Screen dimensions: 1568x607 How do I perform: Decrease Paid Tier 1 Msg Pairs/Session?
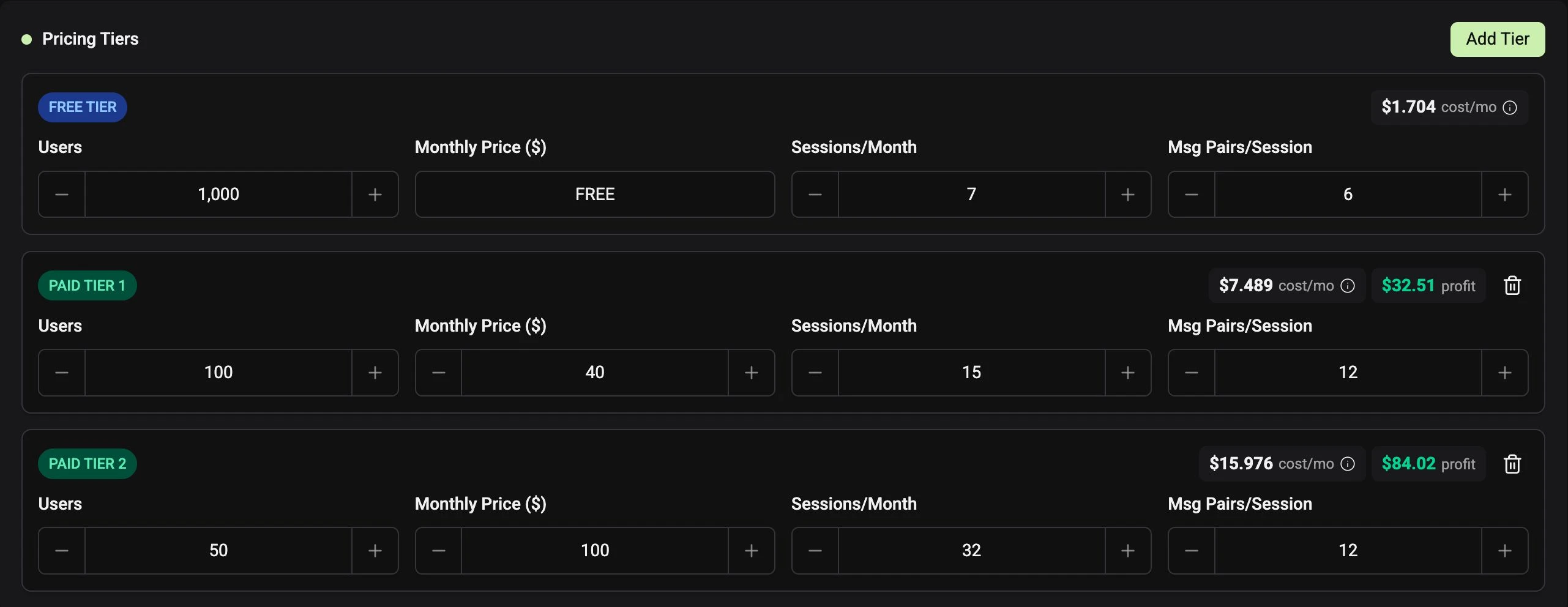1192,373
